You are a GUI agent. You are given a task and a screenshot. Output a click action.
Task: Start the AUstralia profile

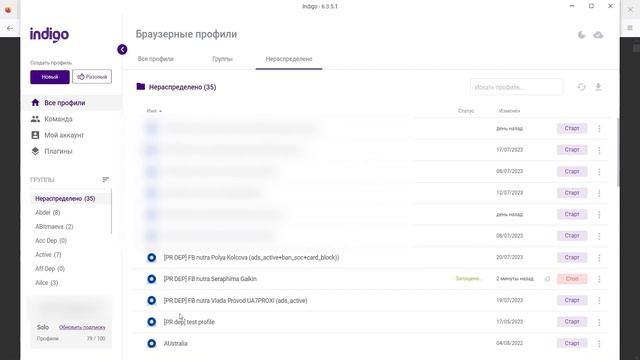point(572,343)
